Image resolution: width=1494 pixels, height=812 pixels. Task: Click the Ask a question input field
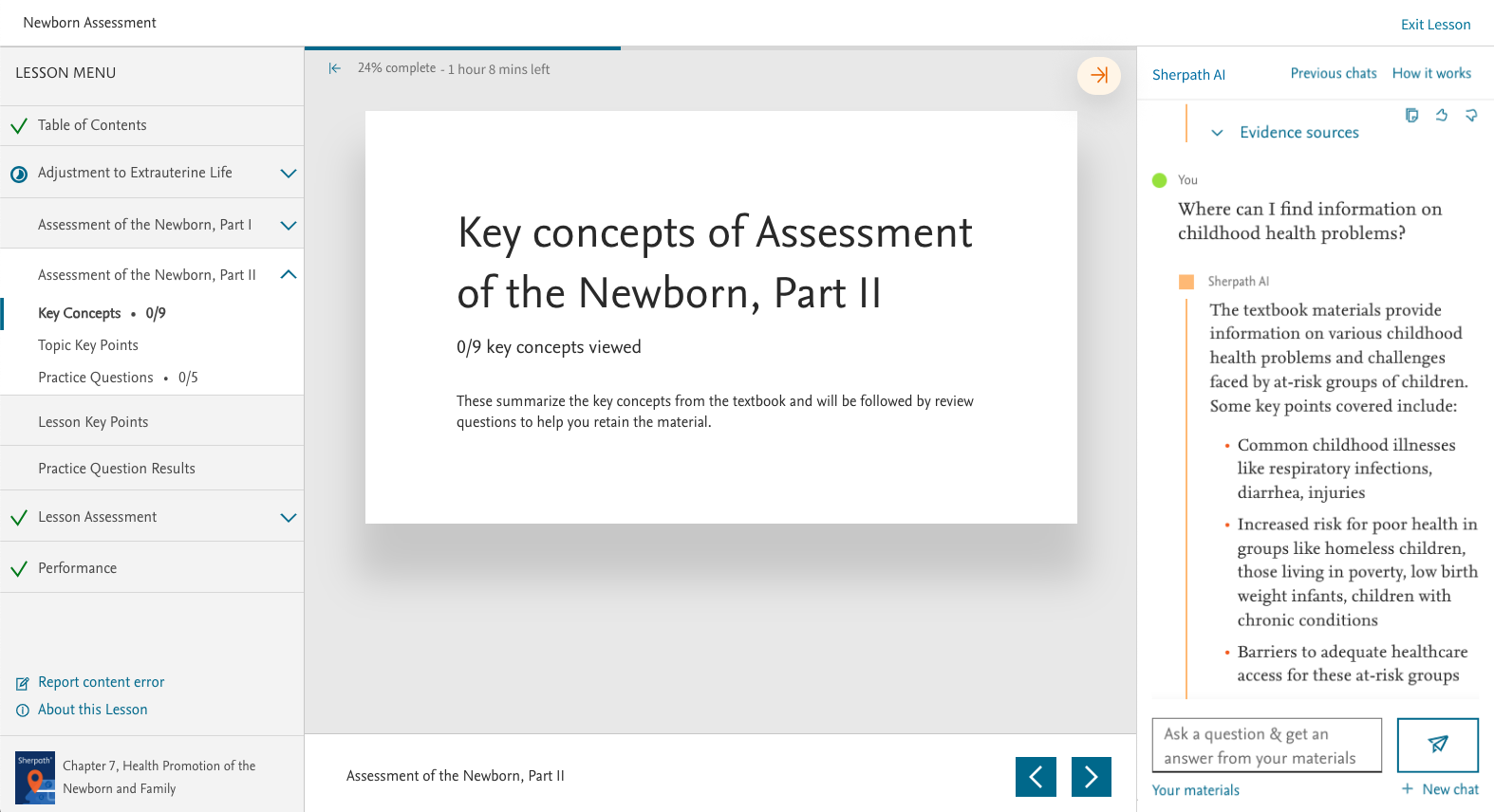pos(1266,746)
